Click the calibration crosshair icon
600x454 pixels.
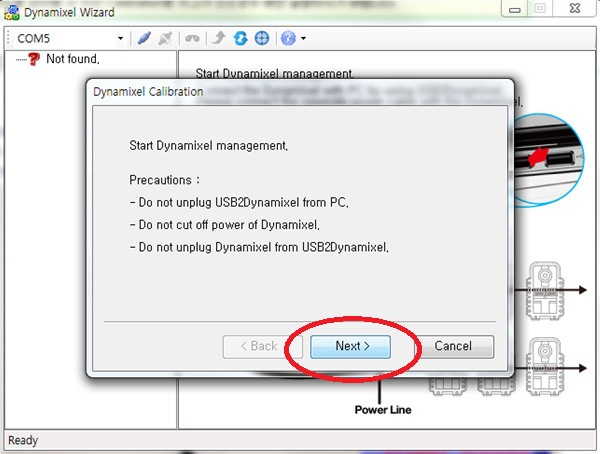pyautogui.click(x=262, y=38)
